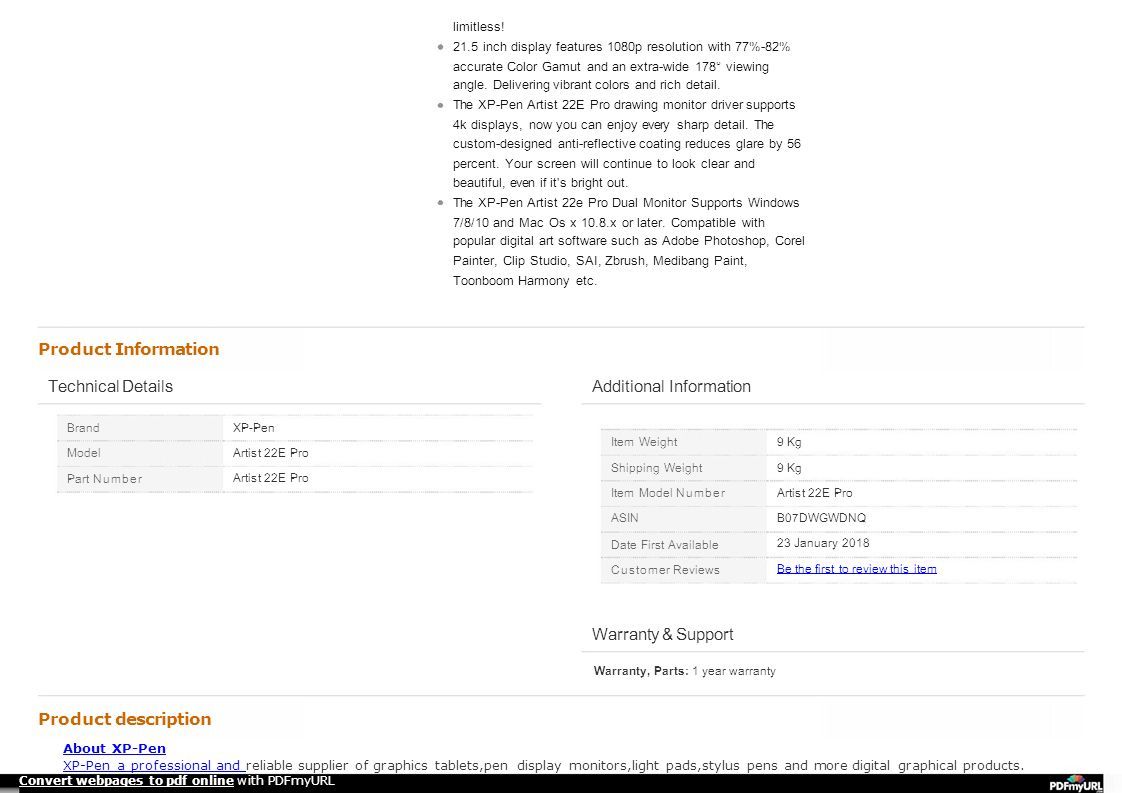Select the 'Item Model Number' label
Image resolution: width=1122 pixels, height=793 pixels.
point(668,493)
